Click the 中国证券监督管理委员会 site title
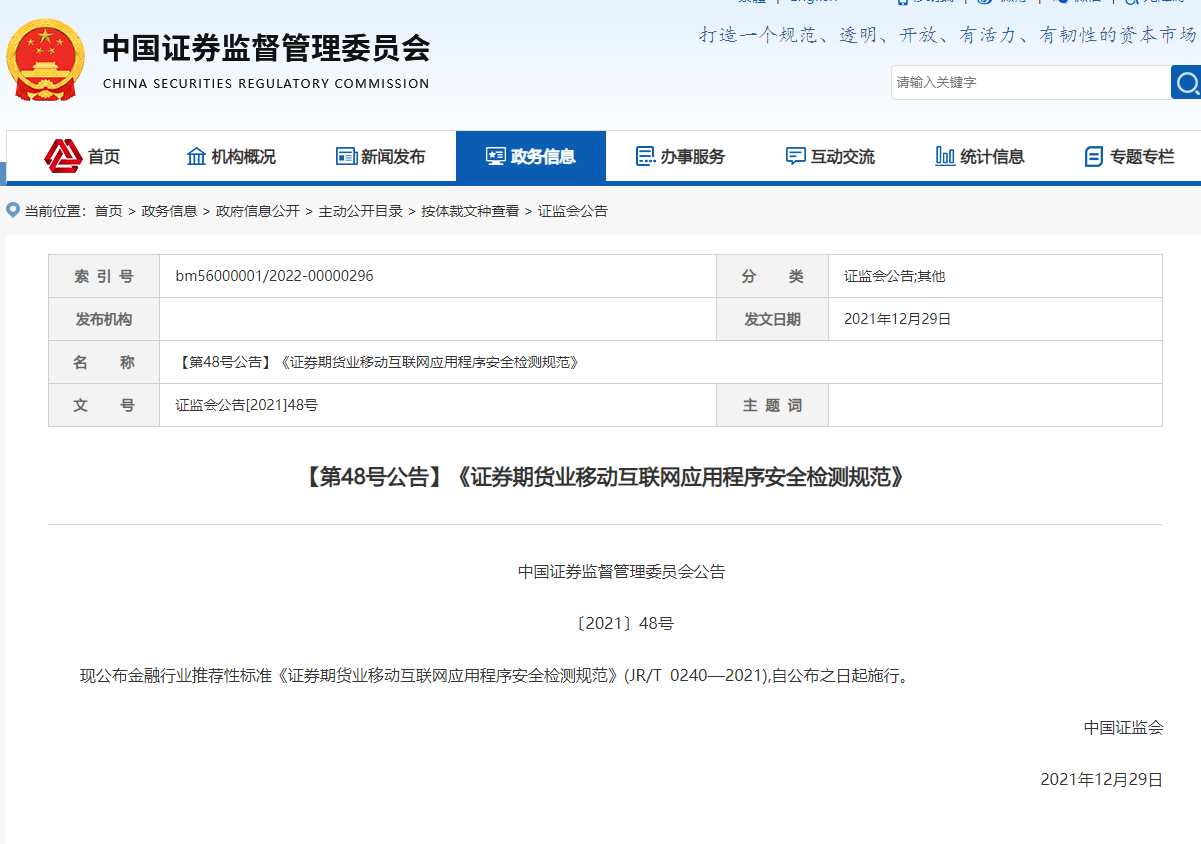Image resolution: width=1201 pixels, height=844 pixels. (266, 49)
